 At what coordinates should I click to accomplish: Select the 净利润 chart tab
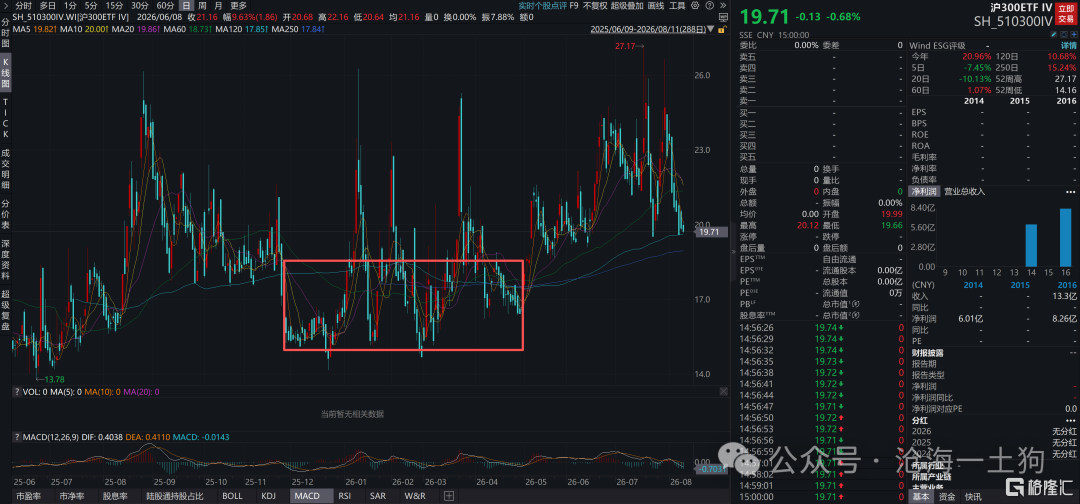point(924,191)
